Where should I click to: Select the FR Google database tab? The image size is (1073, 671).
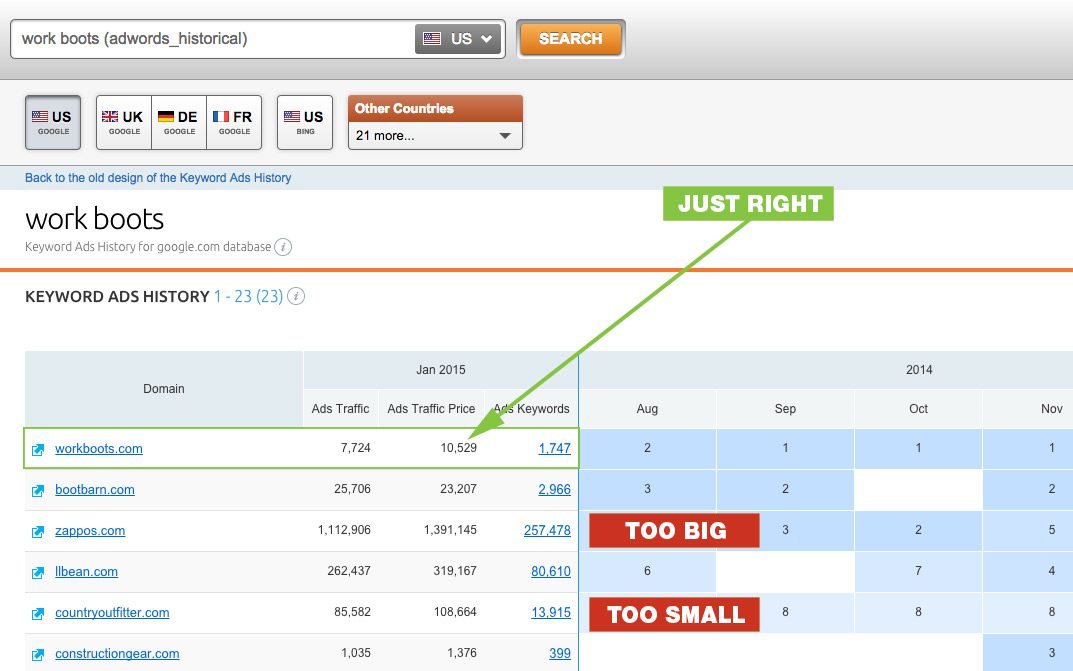click(x=234, y=122)
